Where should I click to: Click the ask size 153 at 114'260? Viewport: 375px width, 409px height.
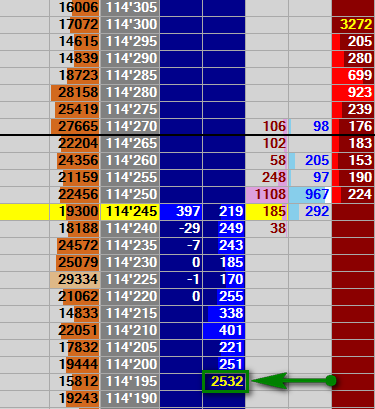(354, 160)
